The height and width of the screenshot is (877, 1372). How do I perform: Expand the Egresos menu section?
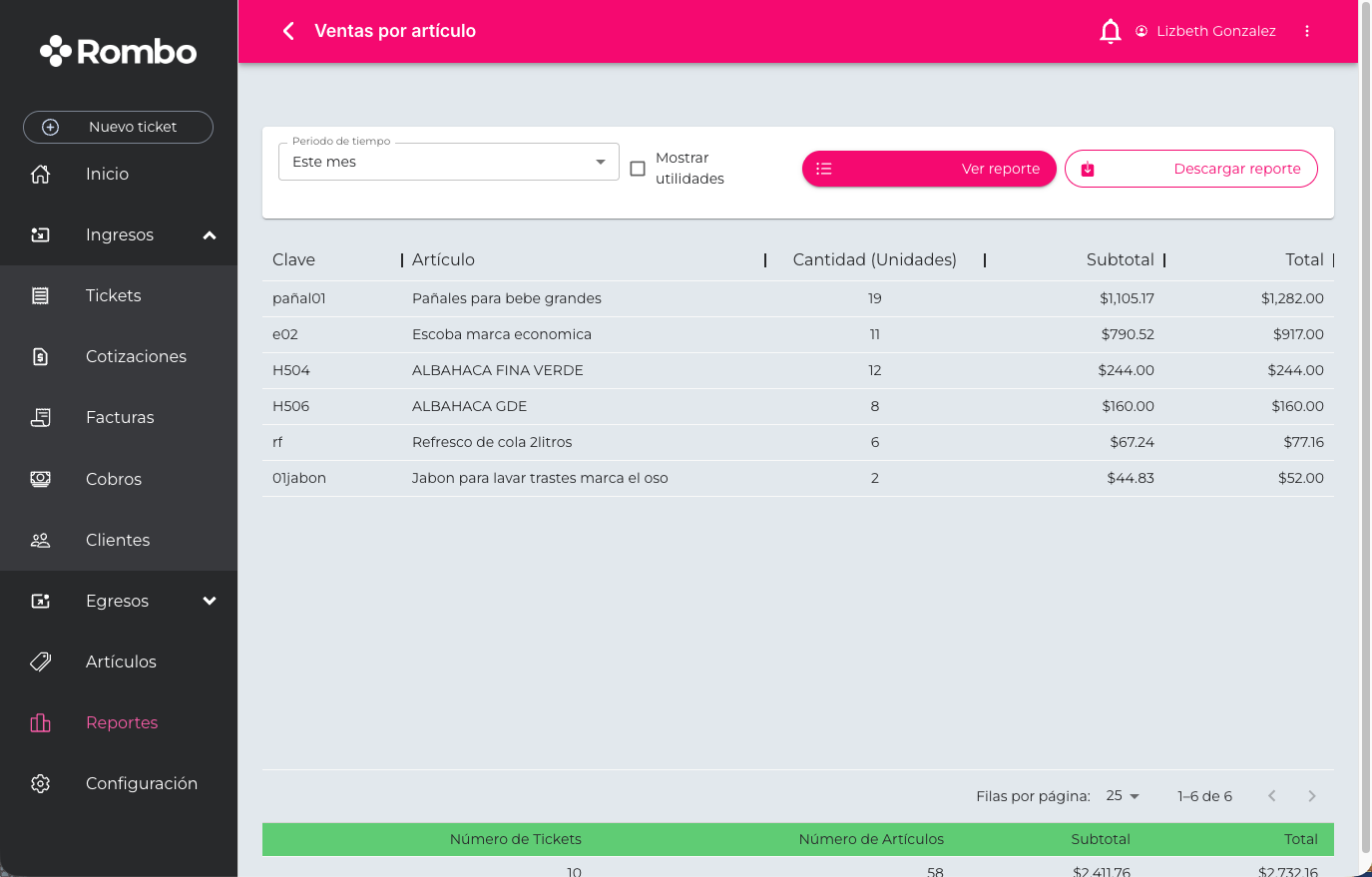pos(210,601)
